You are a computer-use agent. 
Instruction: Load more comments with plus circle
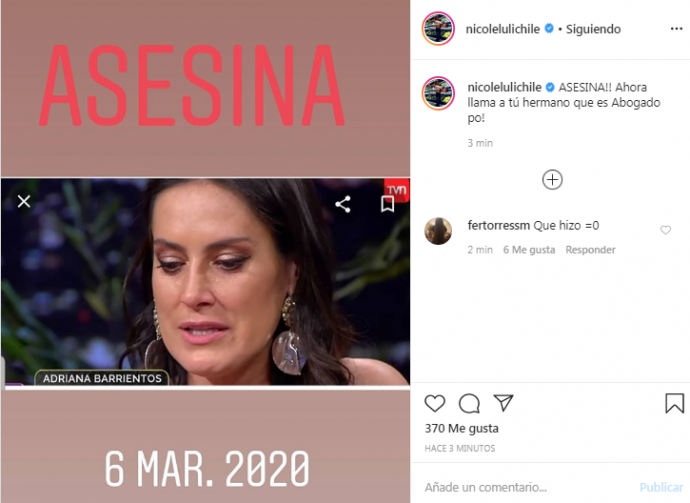click(552, 180)
